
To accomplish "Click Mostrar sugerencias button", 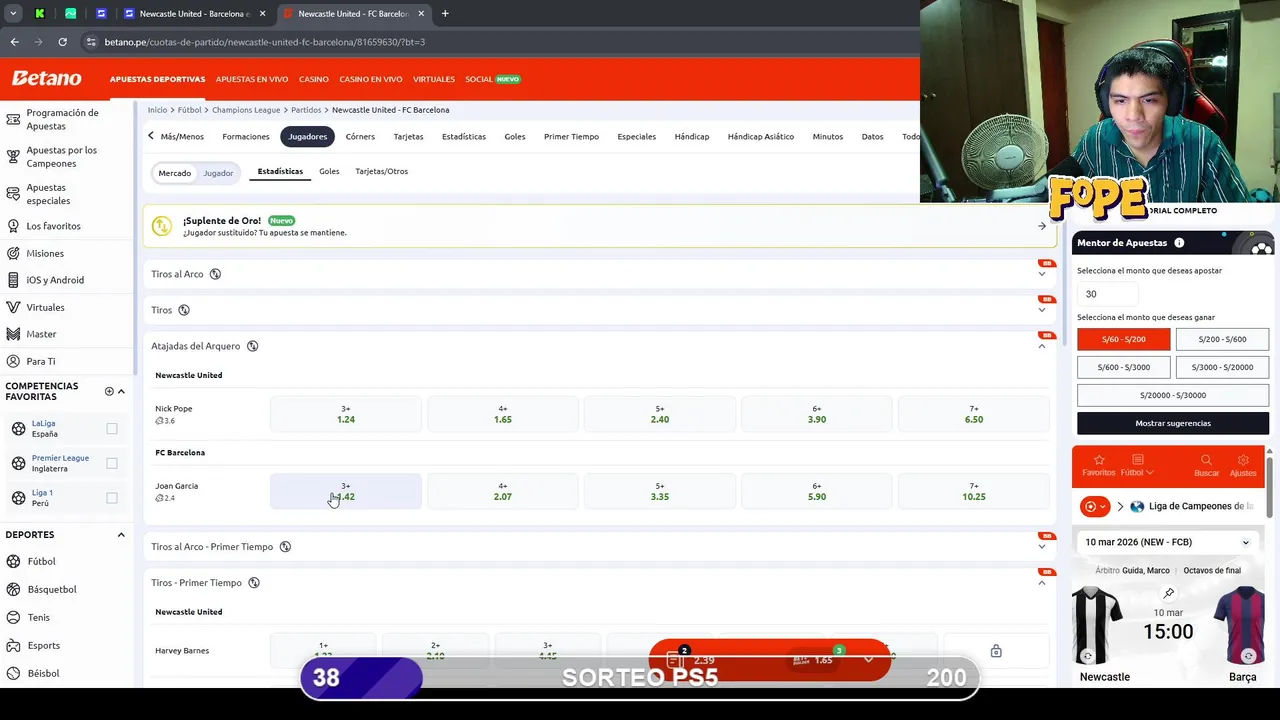I will [x=1173, y=423].
